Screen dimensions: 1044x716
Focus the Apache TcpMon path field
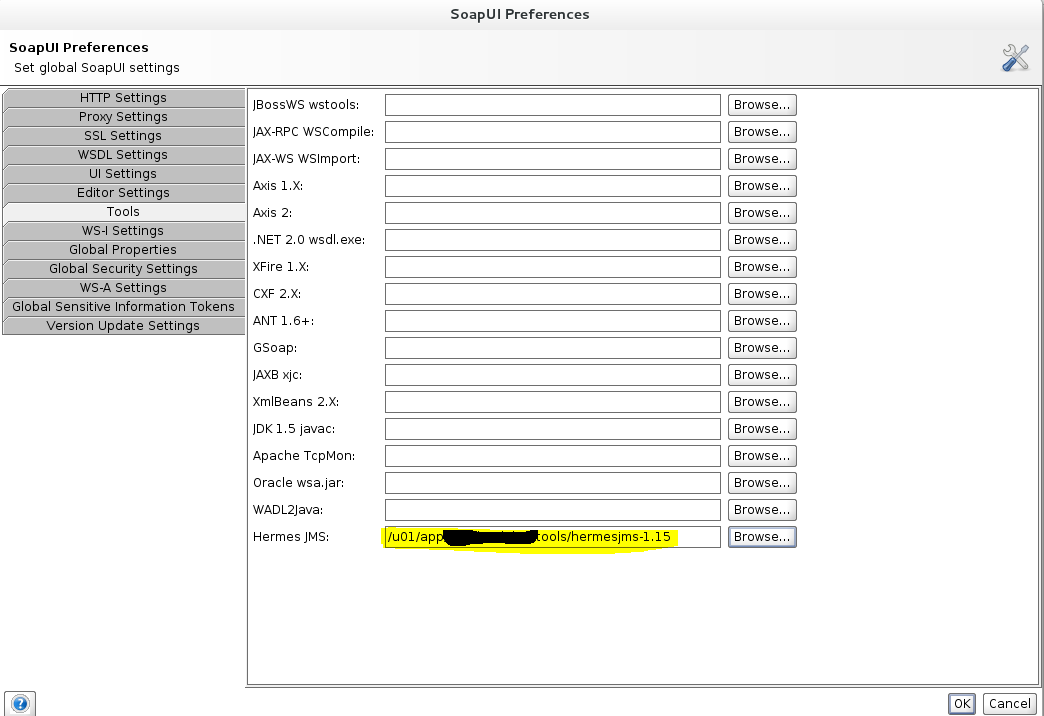point(553,456)
